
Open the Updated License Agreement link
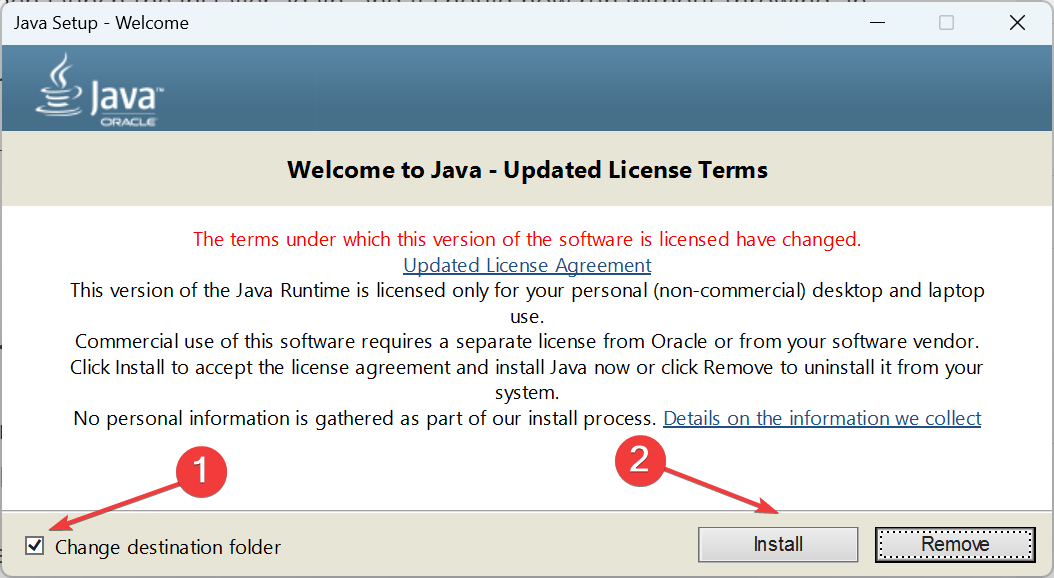(x=527, y=265)
